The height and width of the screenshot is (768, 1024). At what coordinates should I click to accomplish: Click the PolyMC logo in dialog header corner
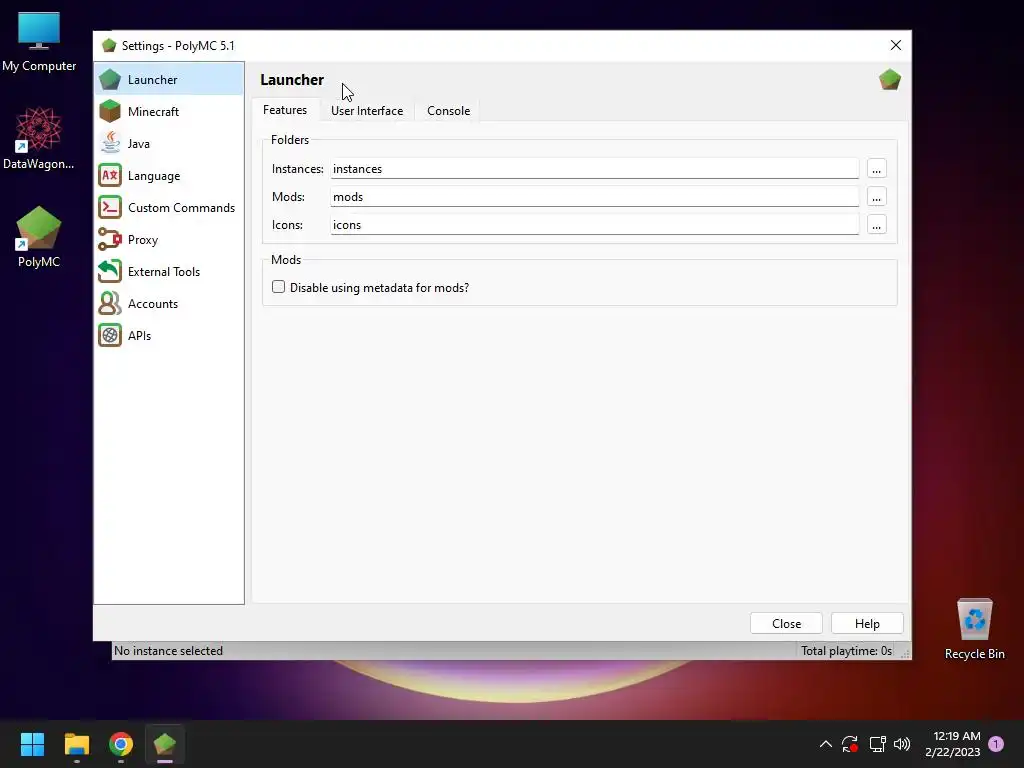point(889,80)
